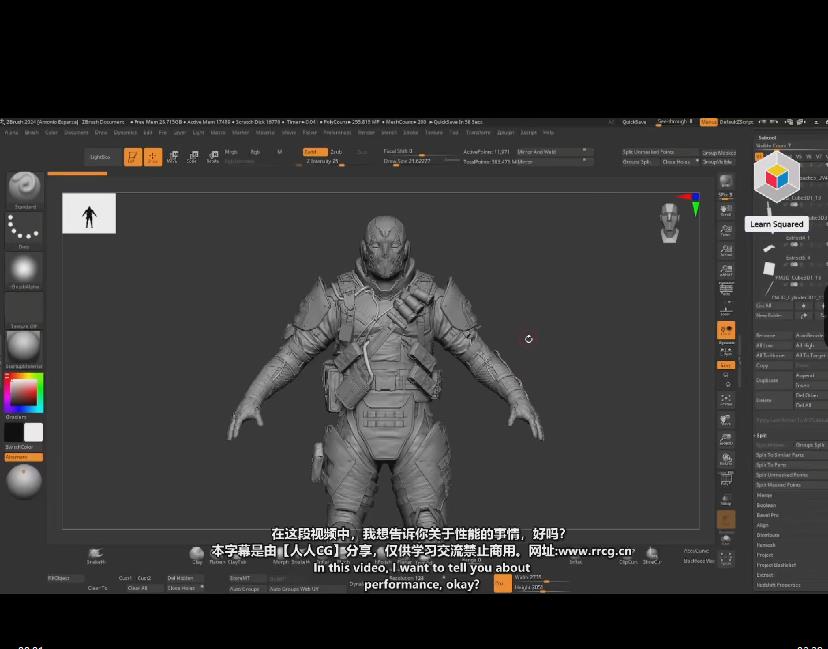Screen dimensions: 828x649
Task: Activate the Draw mode button
Action: [152, 157]
